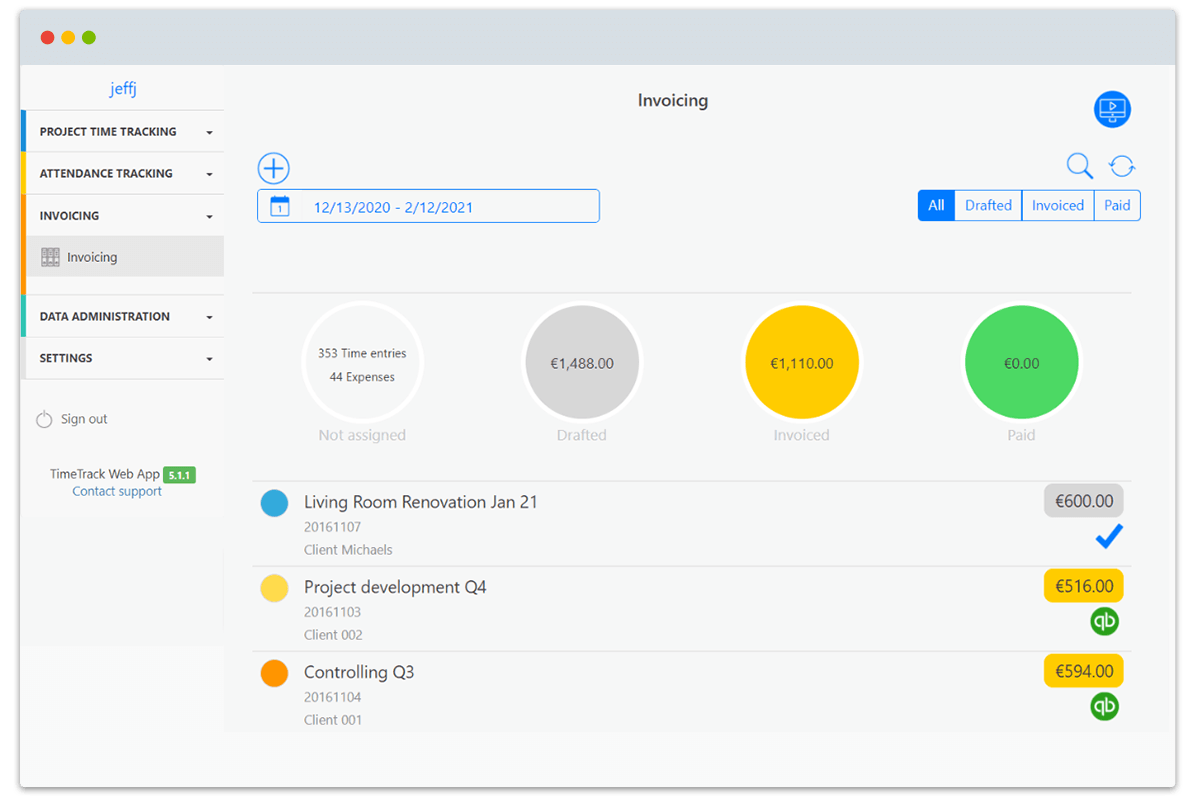Click the search icon above the invoice list
The image size is (1200, 800).
coord(1079,165)
